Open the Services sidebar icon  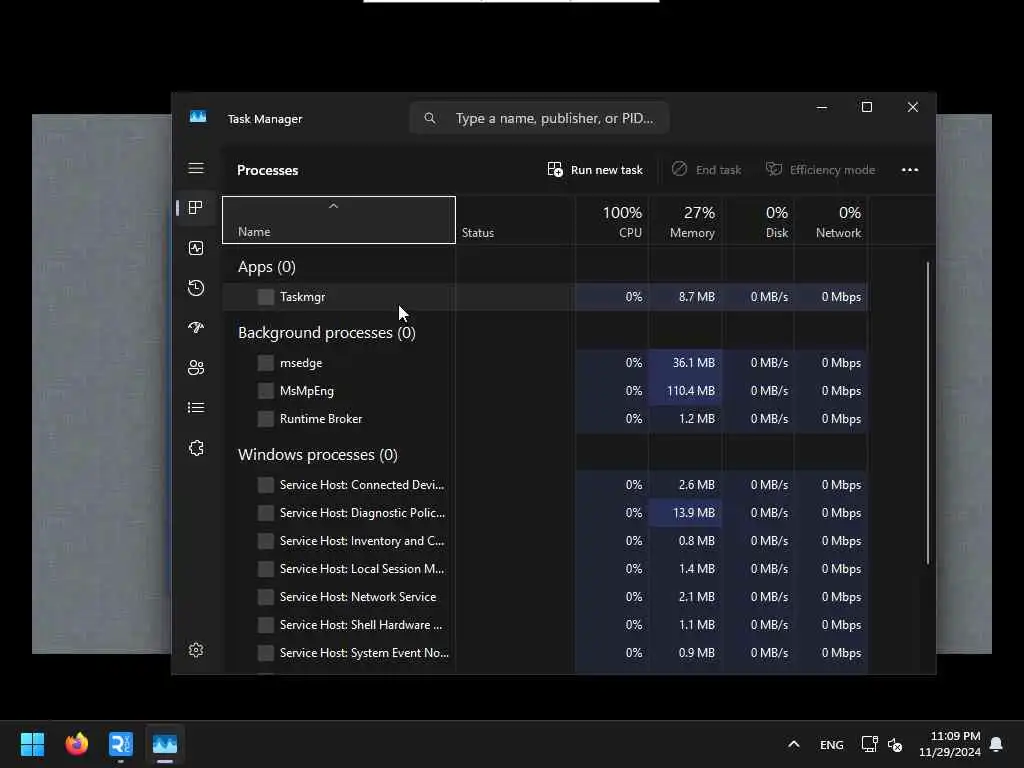pyautogui.click(x=196, y=448)
